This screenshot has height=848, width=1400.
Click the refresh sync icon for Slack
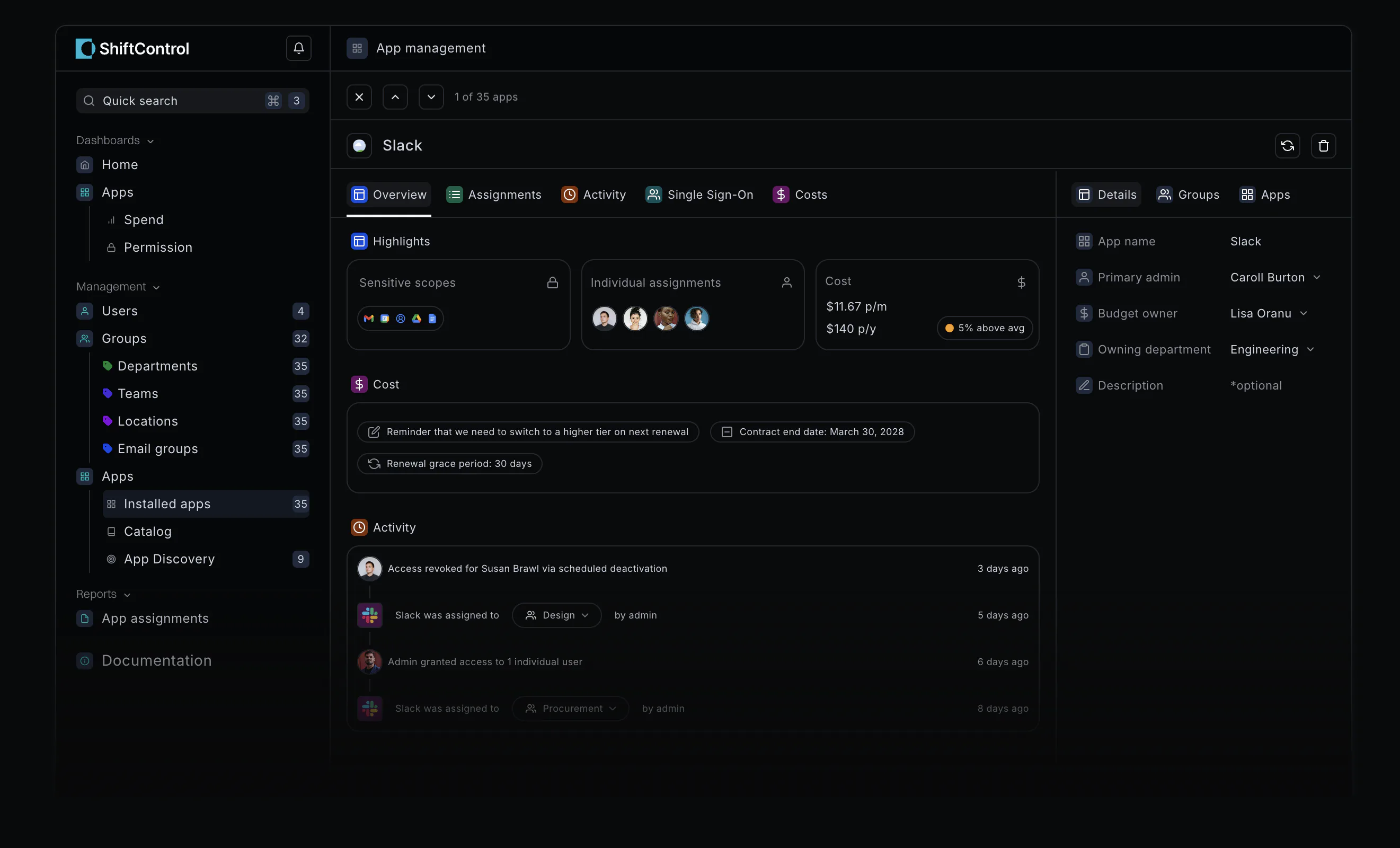coord(1287,146)
